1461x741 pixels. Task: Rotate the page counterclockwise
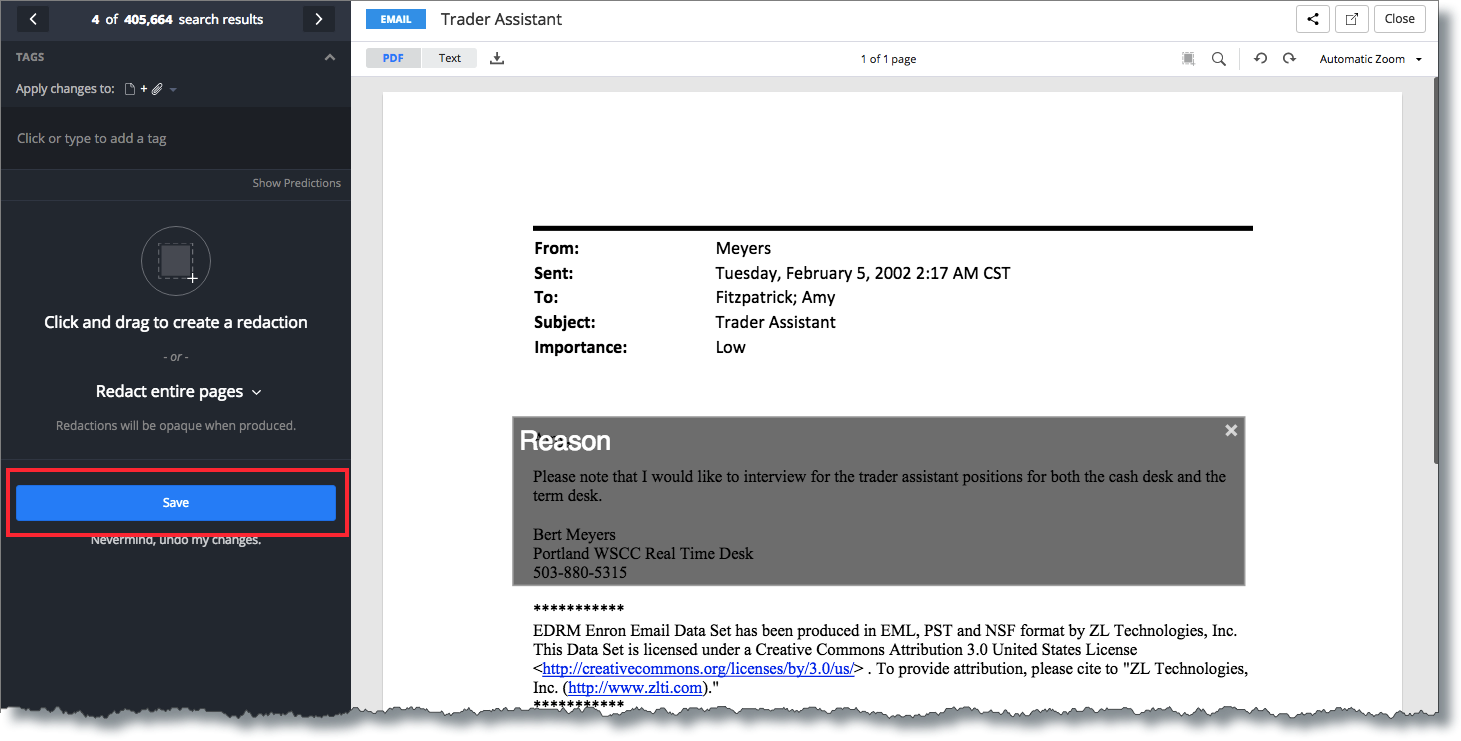(1260, 59)
